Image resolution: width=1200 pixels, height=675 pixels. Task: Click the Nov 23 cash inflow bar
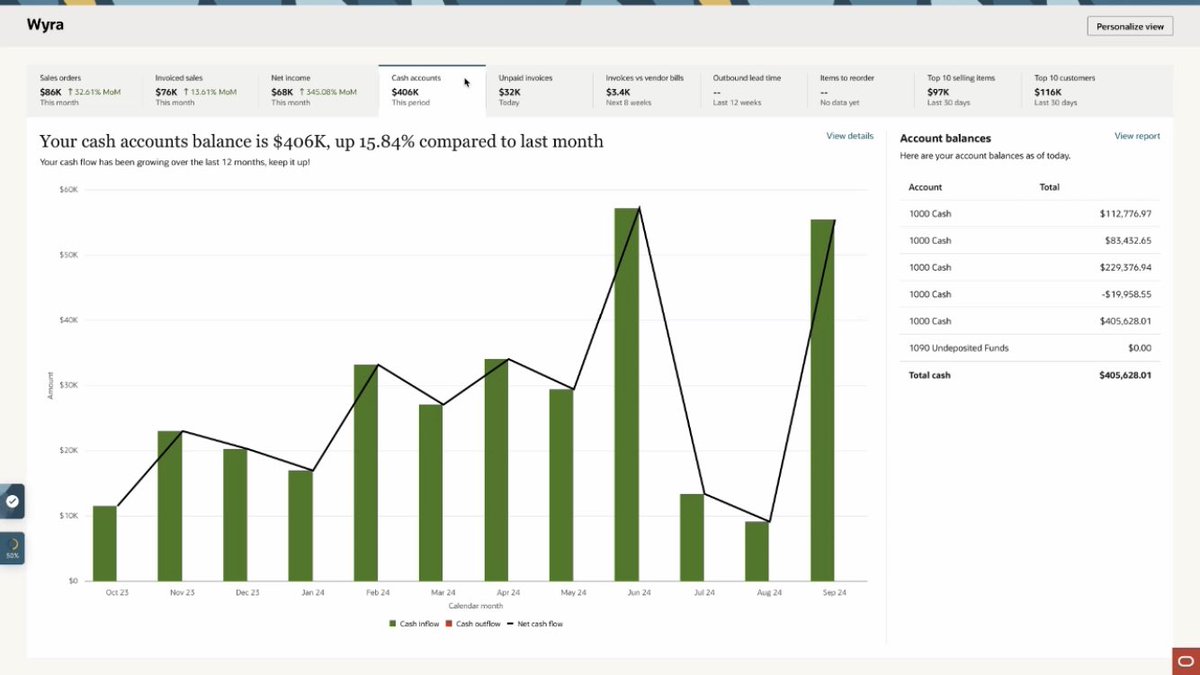(x=170, y=506)
